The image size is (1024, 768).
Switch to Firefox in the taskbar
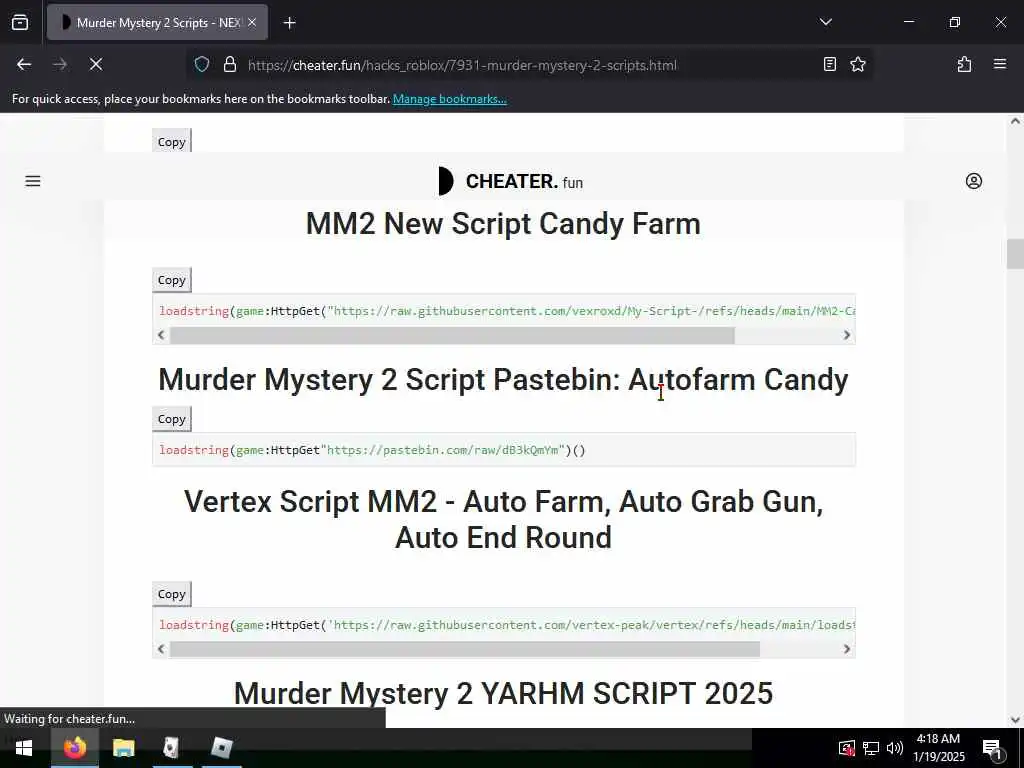(74, 748)
